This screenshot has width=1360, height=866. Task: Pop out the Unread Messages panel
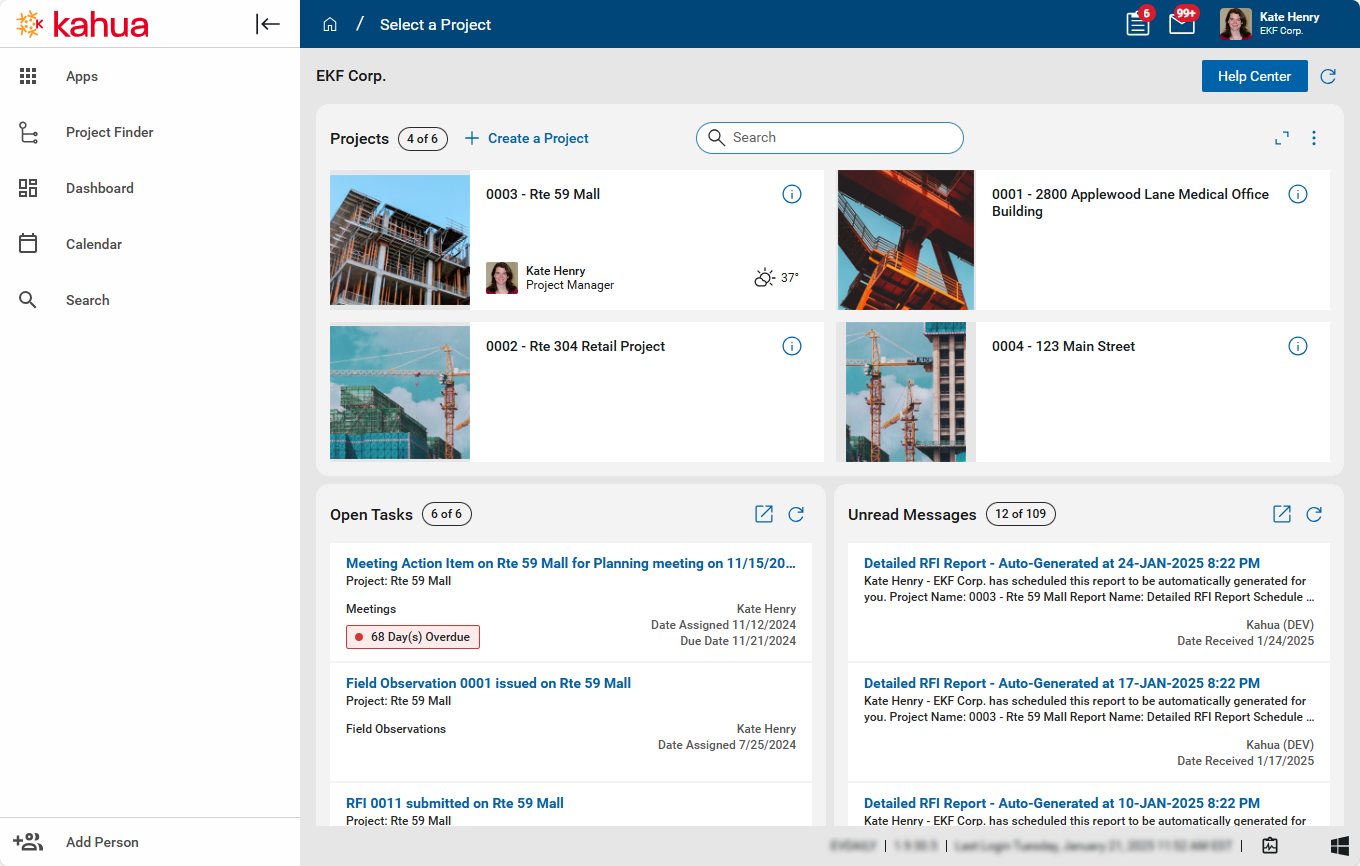(x=1281, y=514)
